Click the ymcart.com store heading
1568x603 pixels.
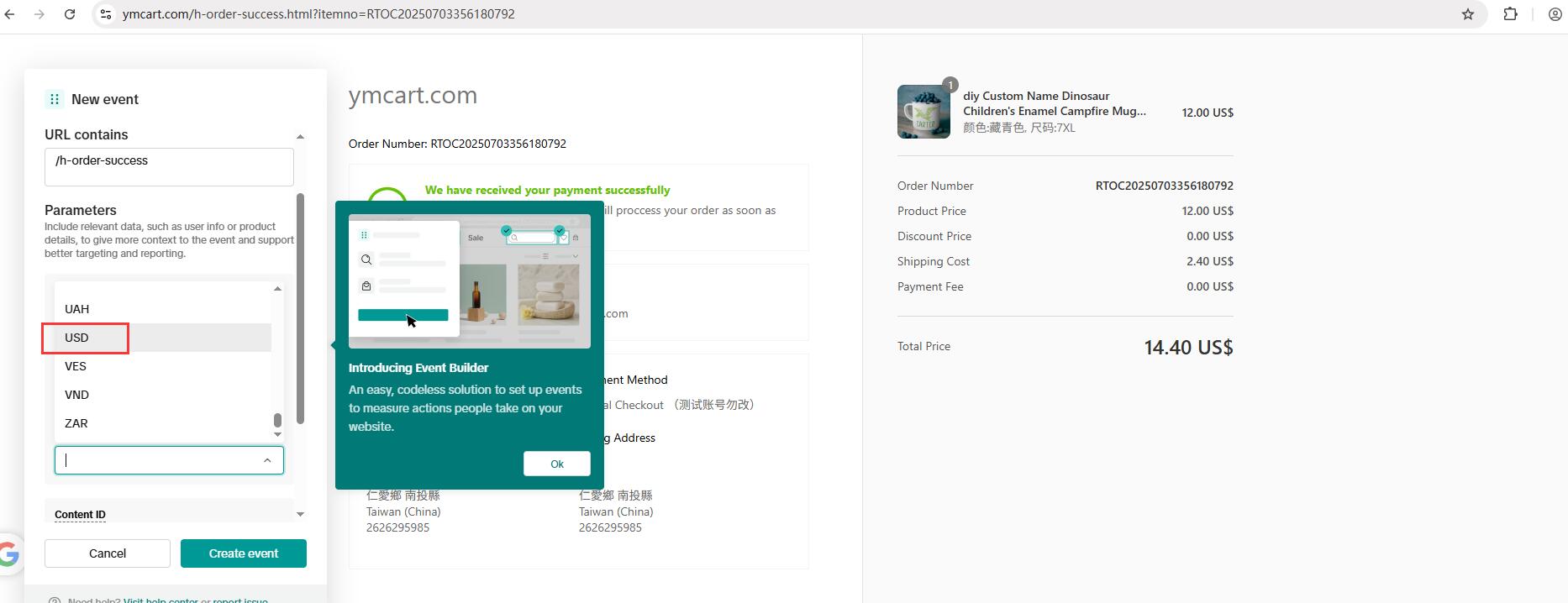413,95
